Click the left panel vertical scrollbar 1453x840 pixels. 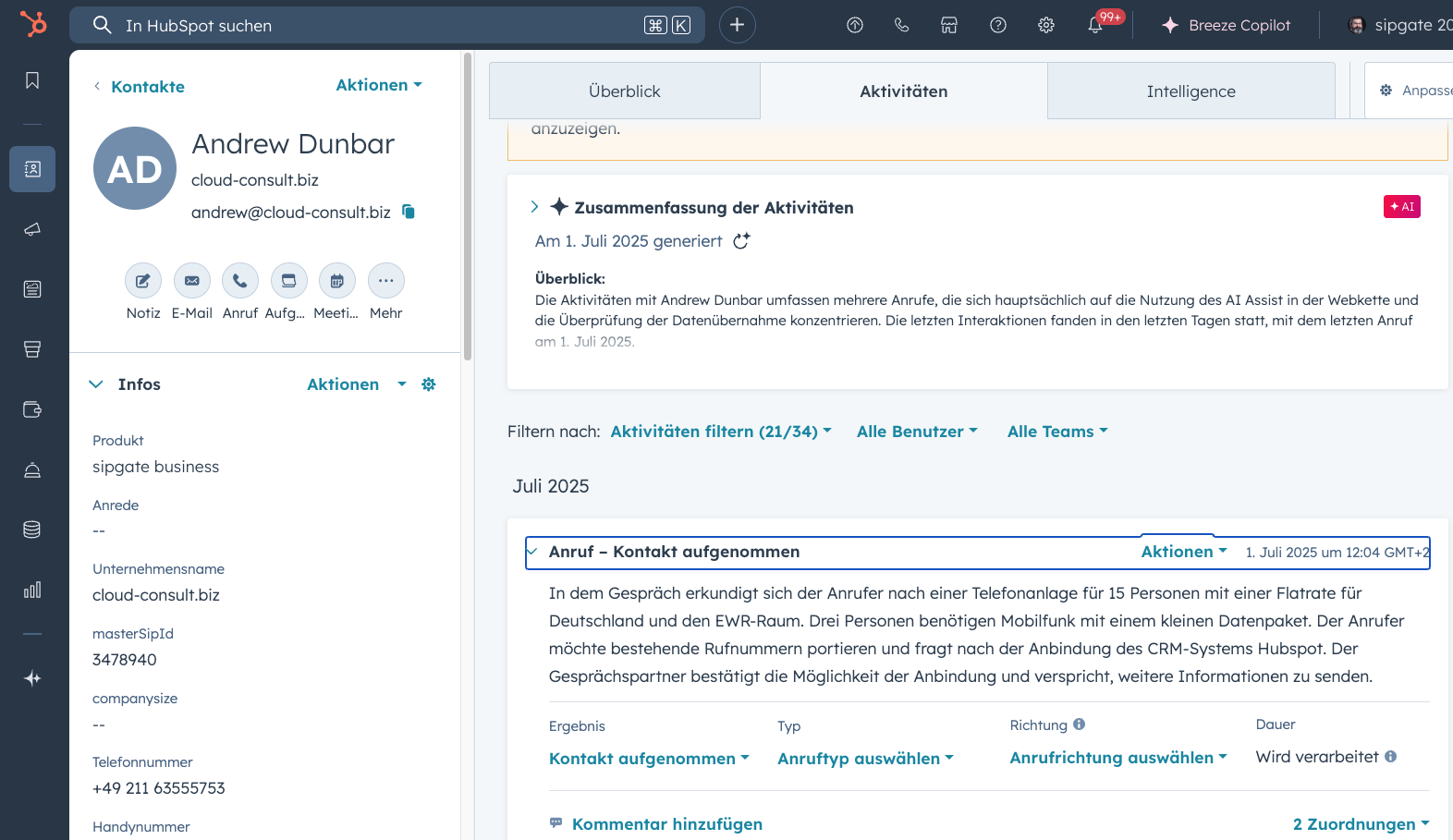[468, 207]
